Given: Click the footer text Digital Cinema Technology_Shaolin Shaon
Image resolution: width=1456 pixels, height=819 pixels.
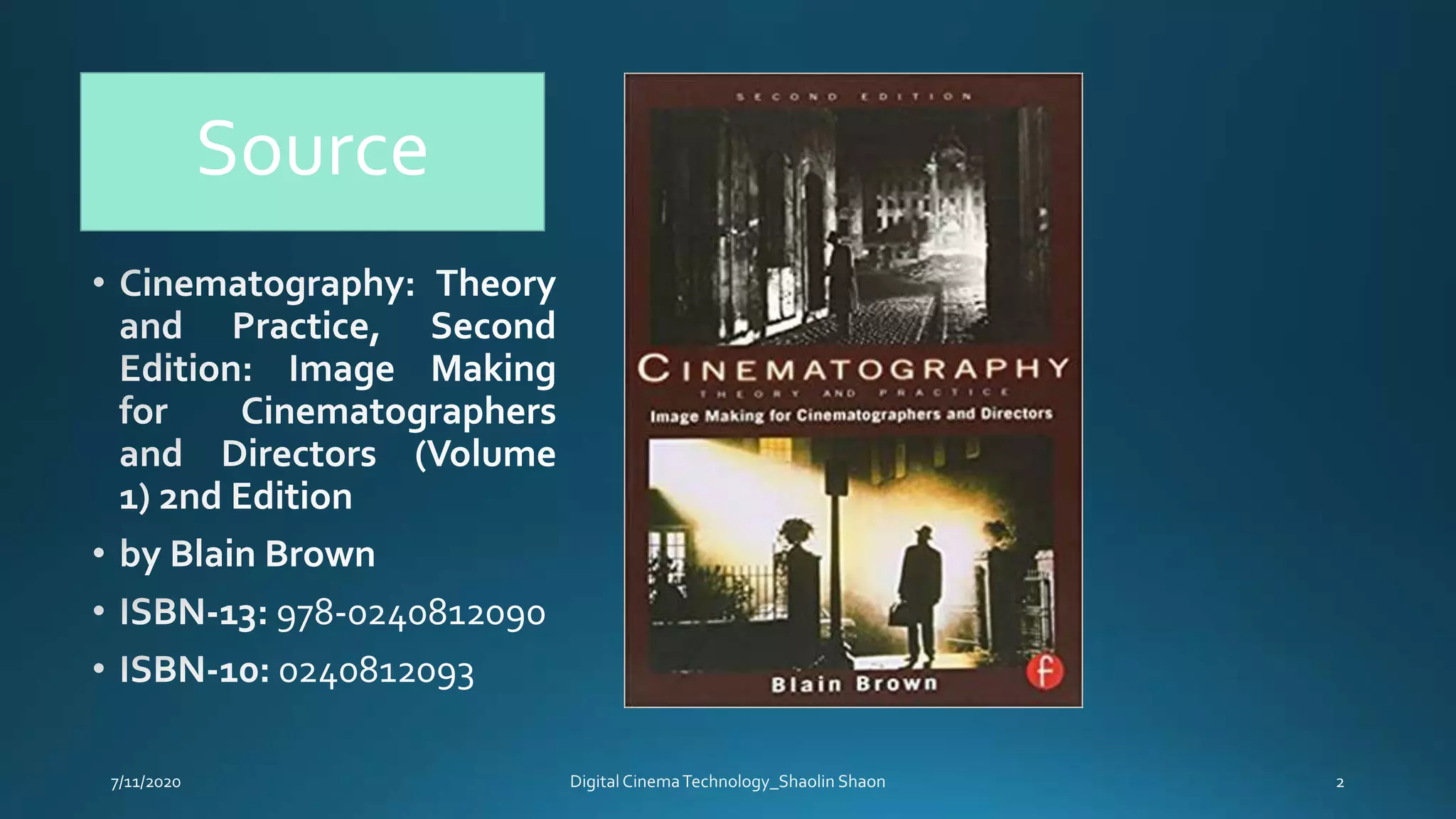Looking at the screenshot, I should 727,782.
